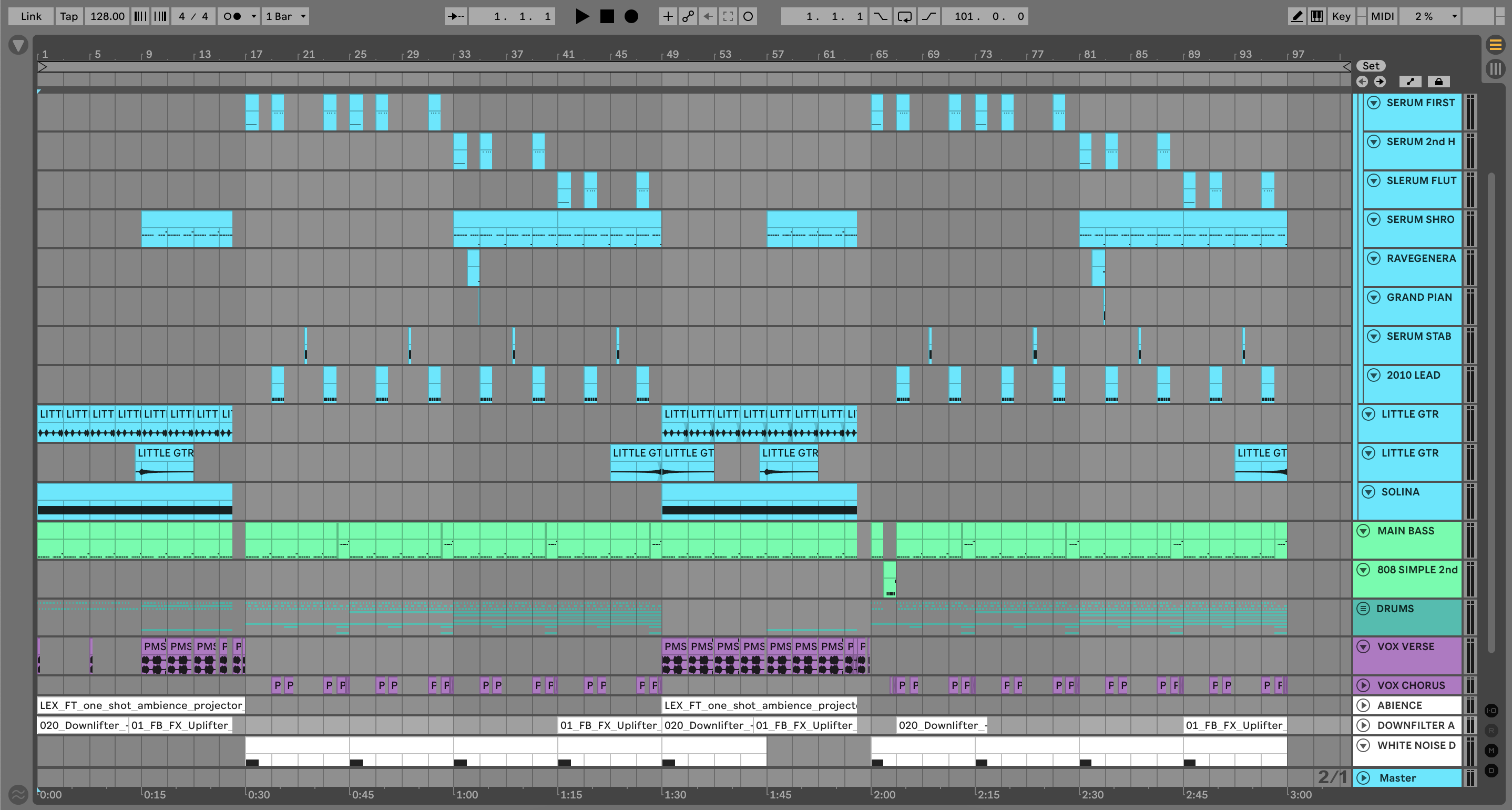This screenshot has width=1512, height=810.
Task: Click the 101. 0. 0 loop length field
Action: (x=985, y=16)
